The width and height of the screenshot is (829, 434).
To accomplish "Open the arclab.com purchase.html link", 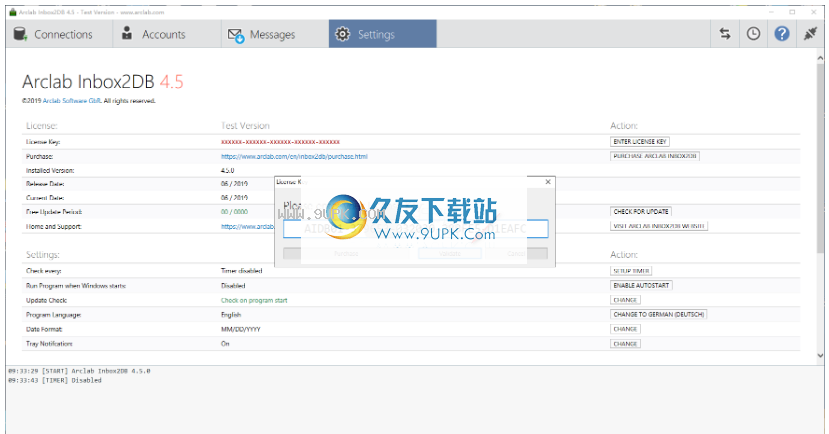I will 294,156.
